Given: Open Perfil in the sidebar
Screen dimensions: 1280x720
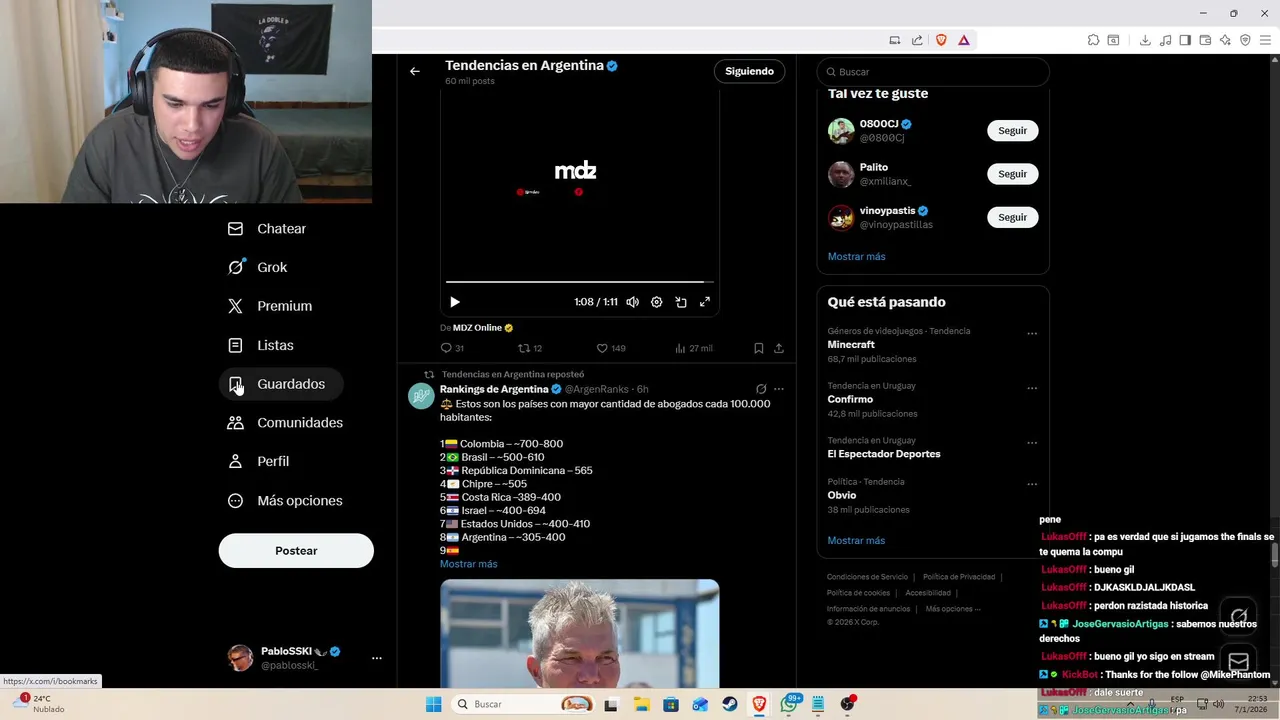Looking at the screenshot, I should 259,461.
